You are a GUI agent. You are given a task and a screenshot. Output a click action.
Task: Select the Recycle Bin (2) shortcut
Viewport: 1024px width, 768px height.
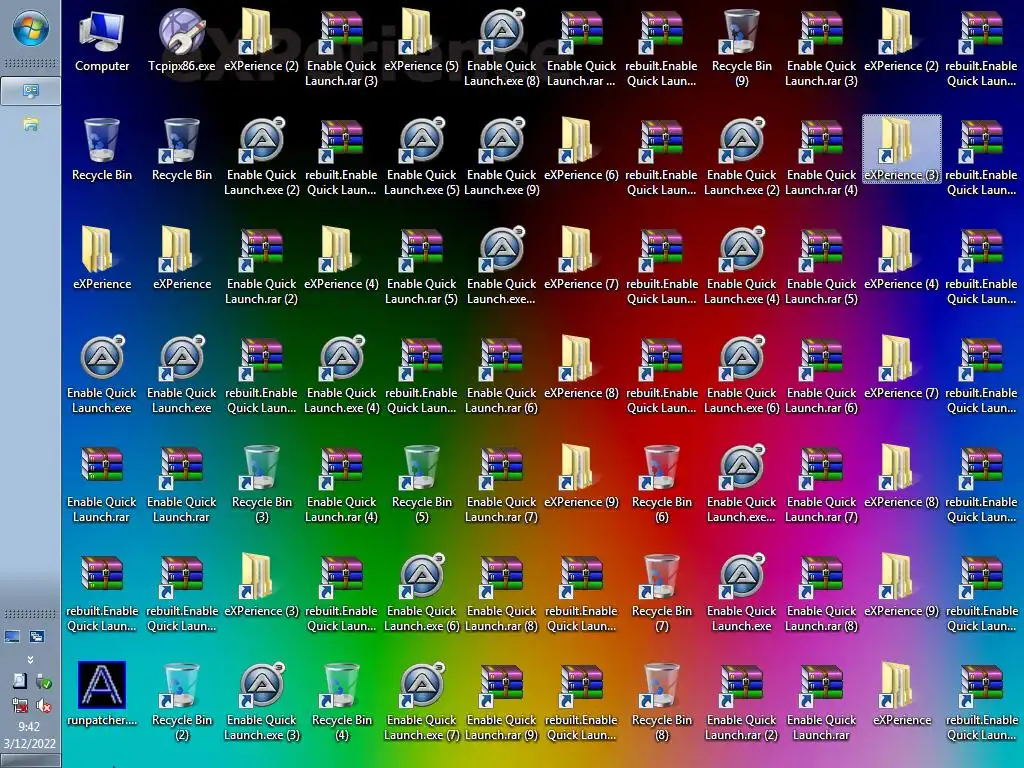(182, 703)
